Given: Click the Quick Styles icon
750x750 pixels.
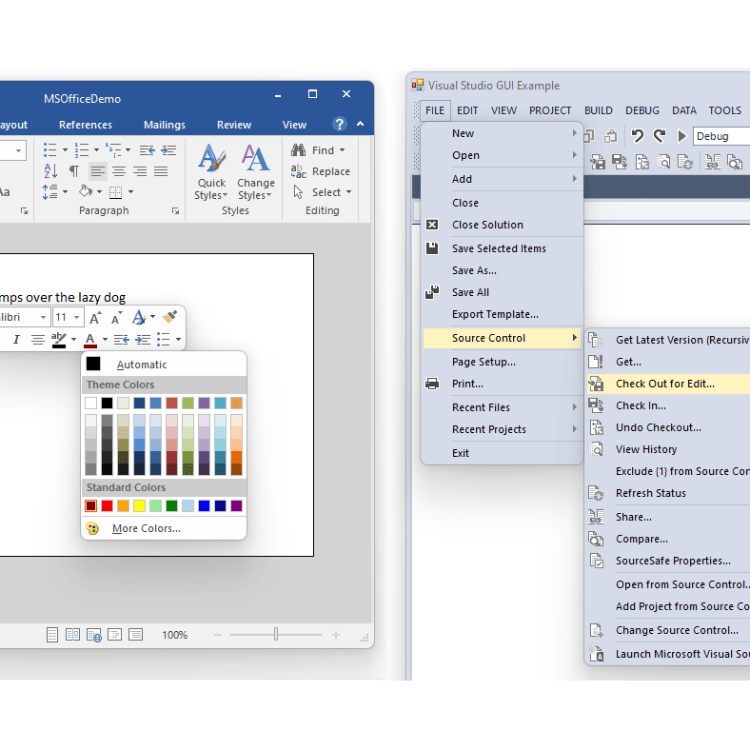Looking at the screenshot, I should tap(211, 160).
